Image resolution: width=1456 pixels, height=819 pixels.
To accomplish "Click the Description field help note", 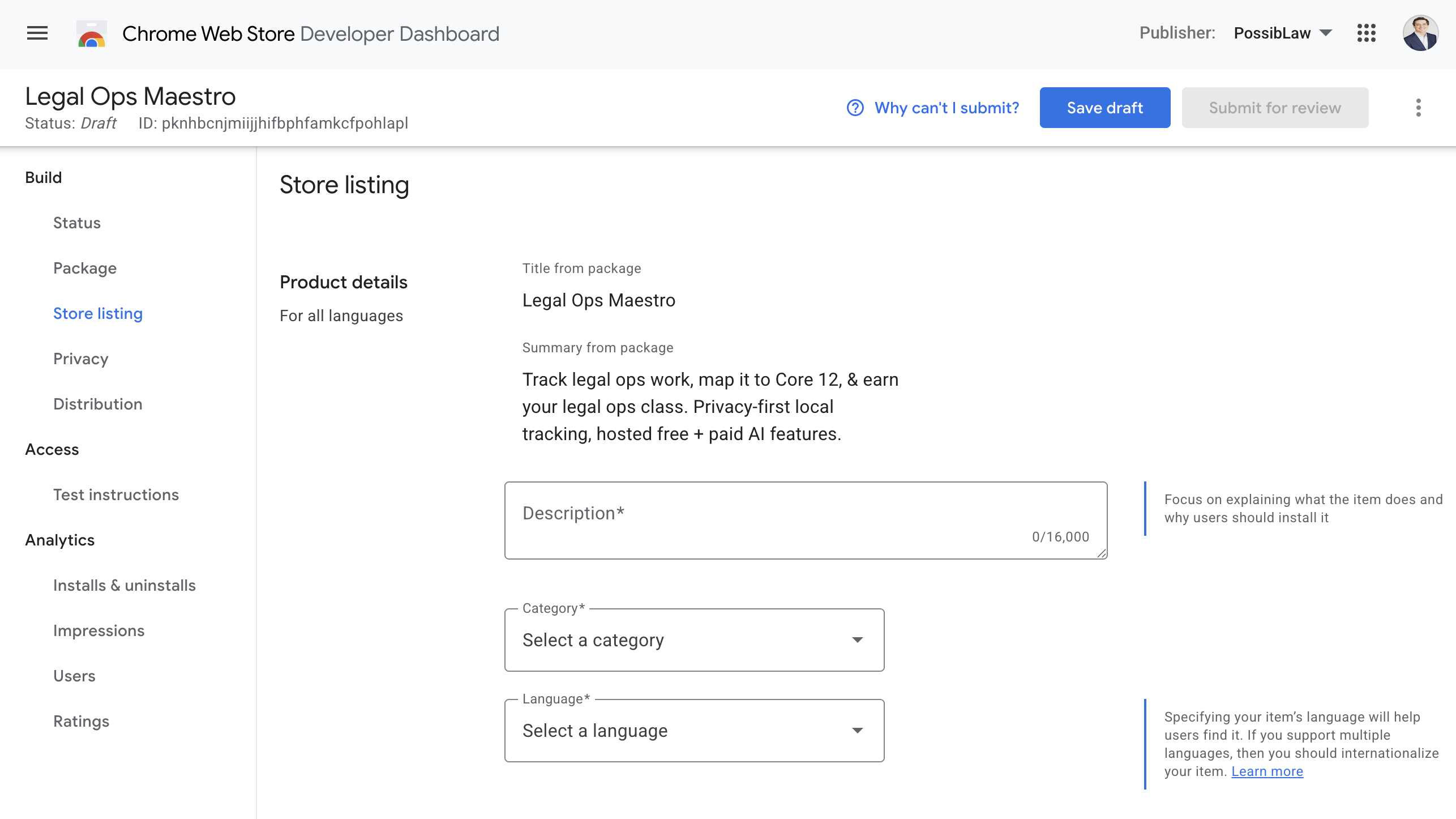I will (1303, 509).
